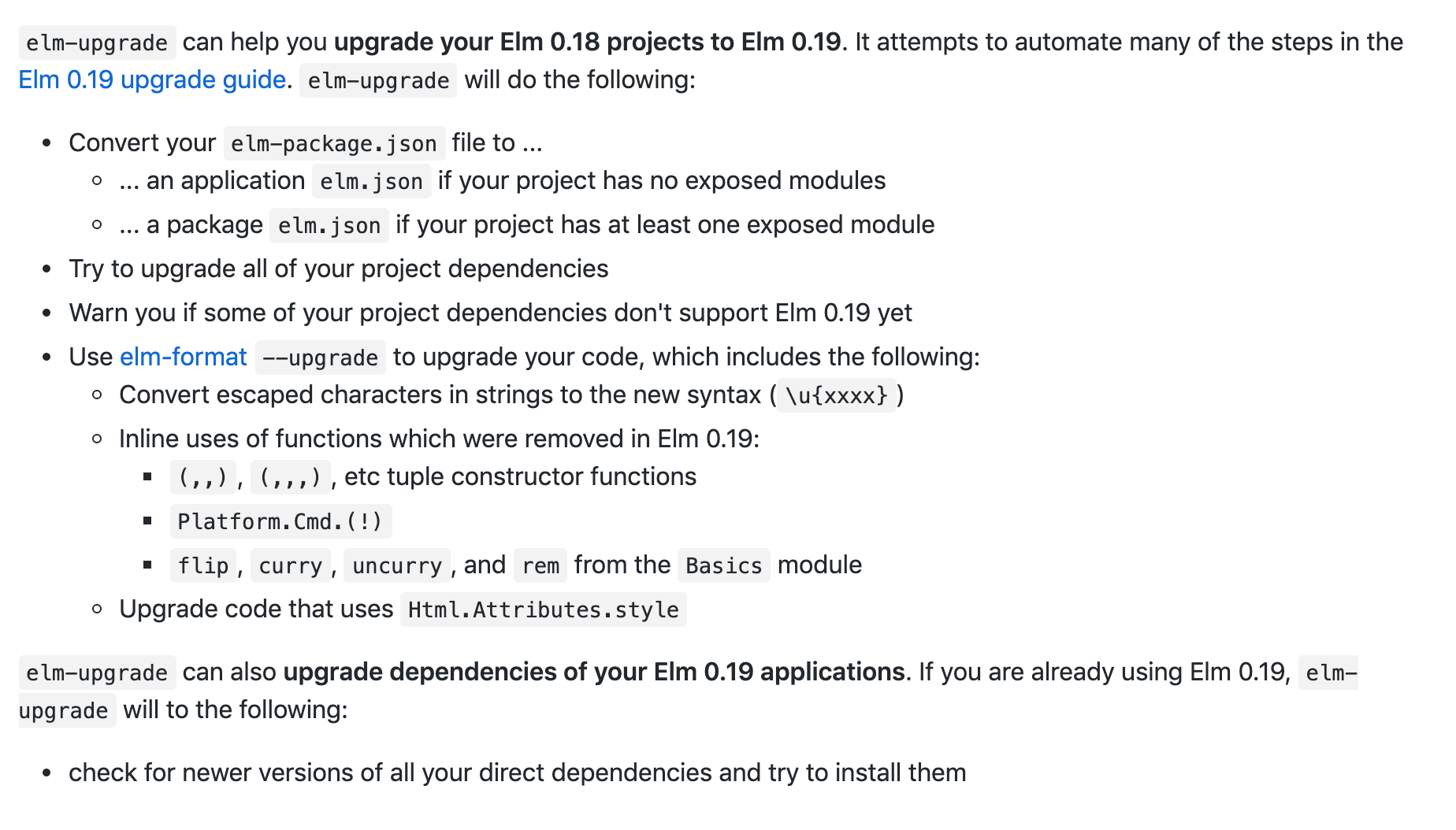Click the Html.Attributes.style code label
This screenshot has width=1456, height=830.
pos(544,610)
